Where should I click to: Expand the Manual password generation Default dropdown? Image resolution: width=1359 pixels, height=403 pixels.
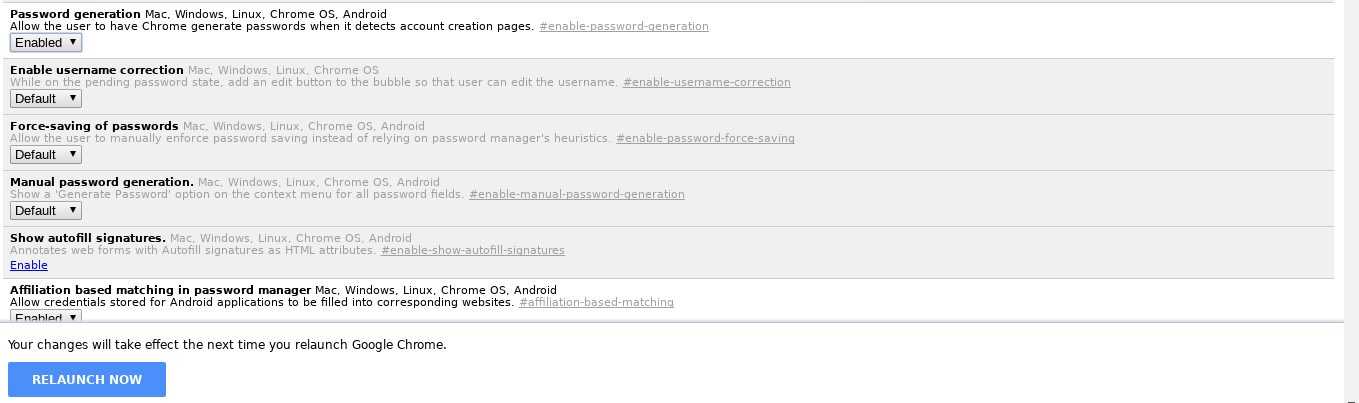45,211
